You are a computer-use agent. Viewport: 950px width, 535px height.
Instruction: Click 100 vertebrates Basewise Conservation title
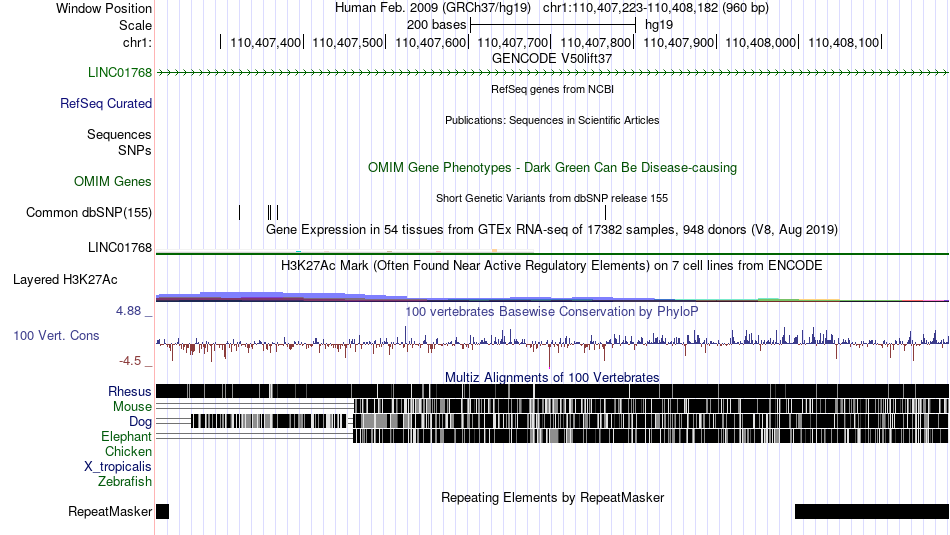552,311
